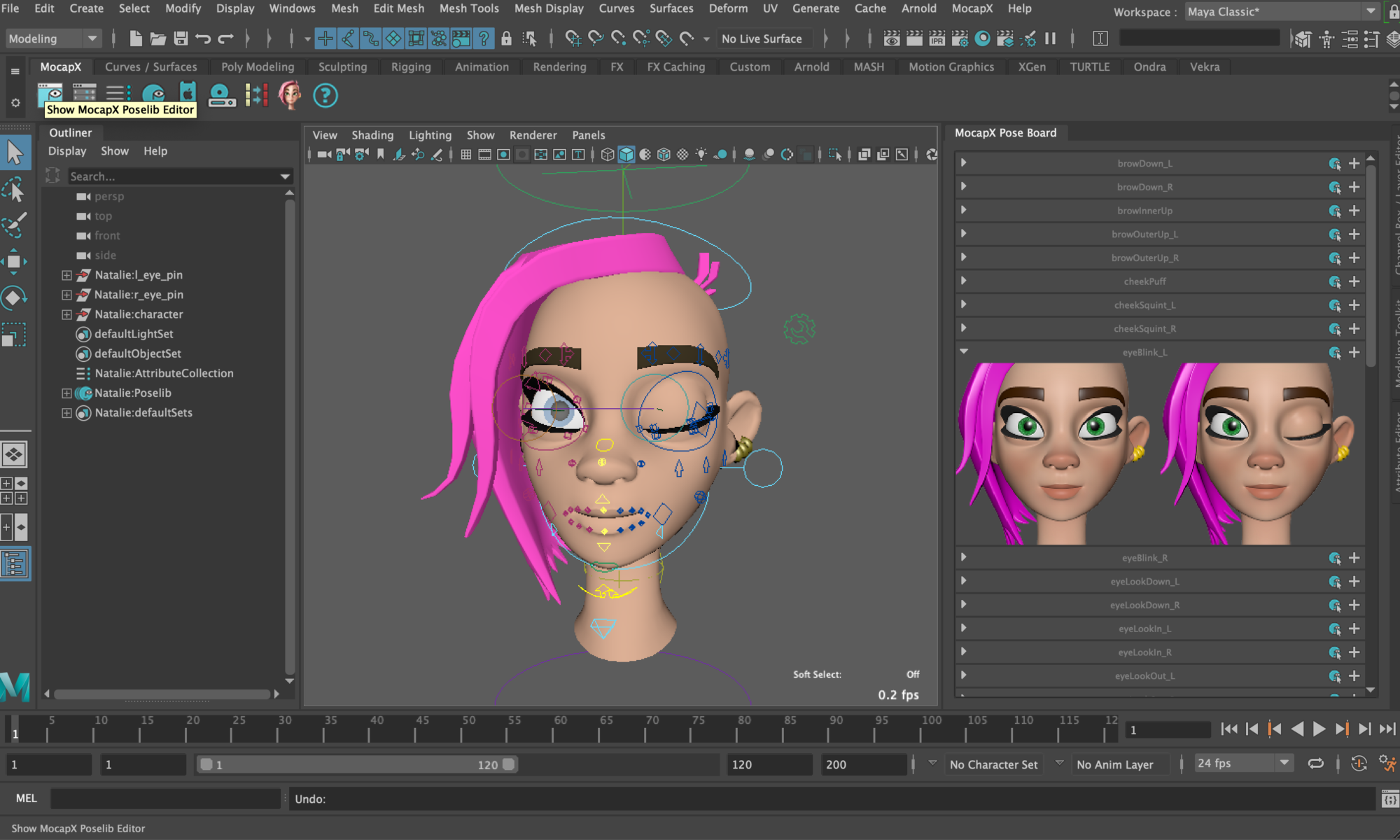Click the Rendering menu item
The image size is (1400, 840).
[x=559, y=67]
